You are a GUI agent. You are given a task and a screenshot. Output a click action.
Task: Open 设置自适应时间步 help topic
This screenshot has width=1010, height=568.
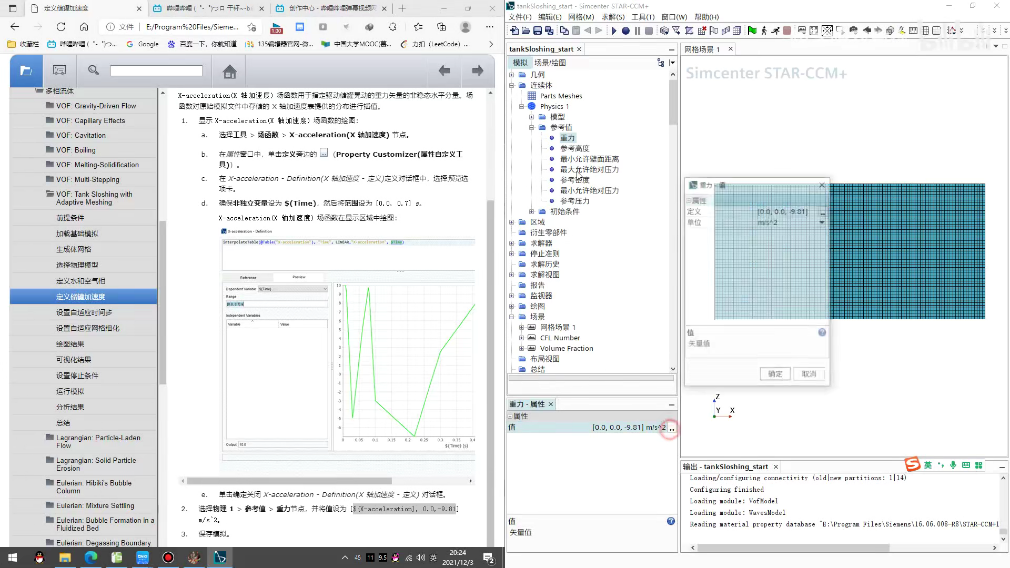click(84, 312)
